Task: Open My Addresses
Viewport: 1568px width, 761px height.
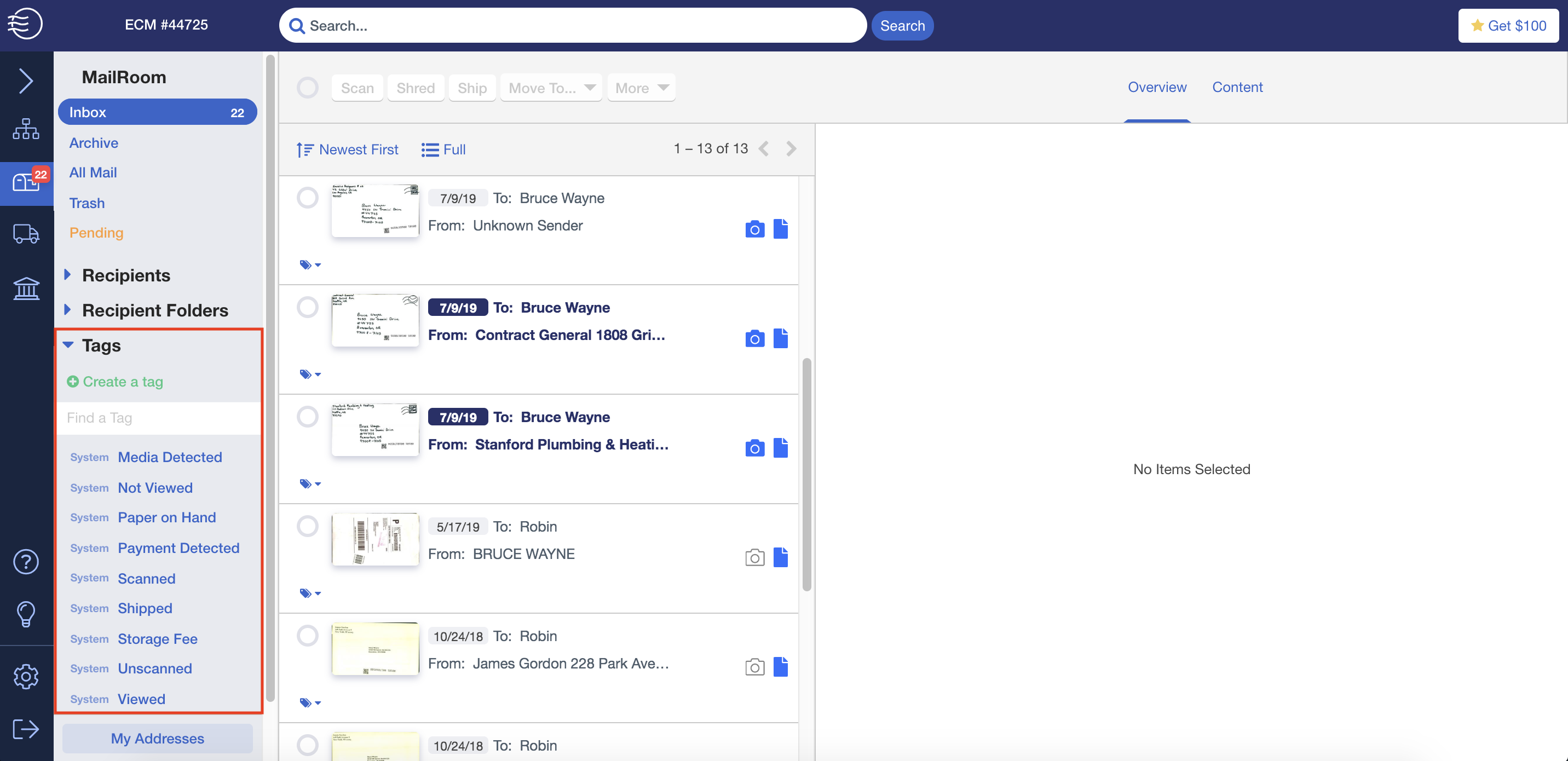Action: (158, 739)
